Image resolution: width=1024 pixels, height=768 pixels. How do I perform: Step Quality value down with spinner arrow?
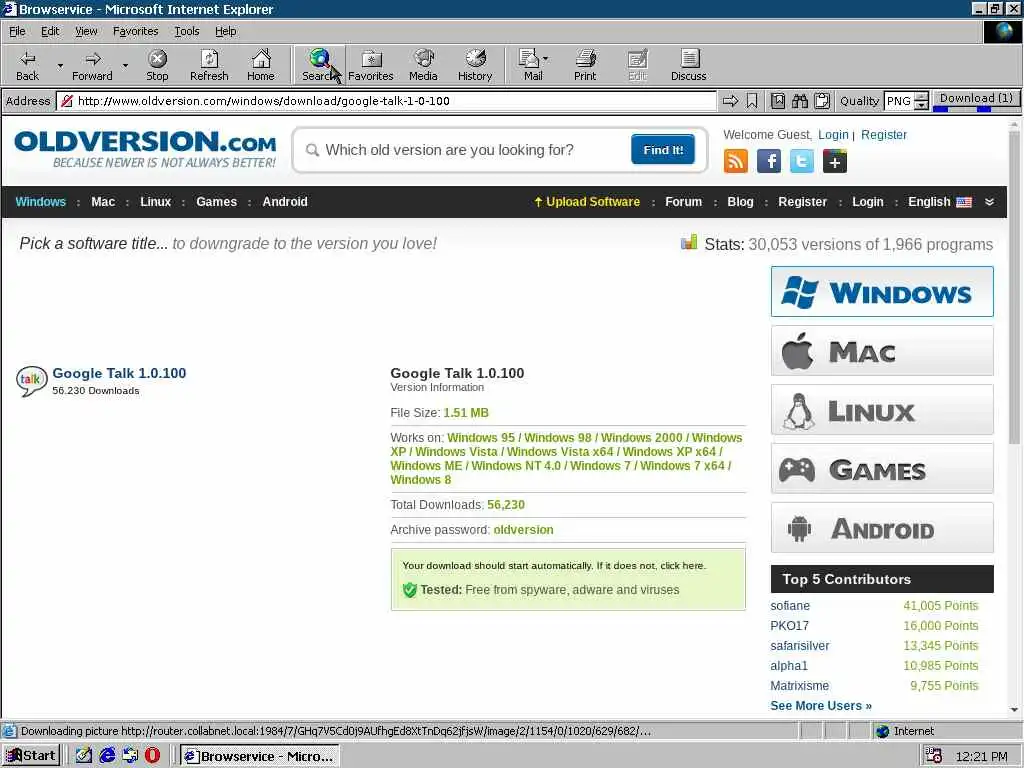tap(921, 105)
